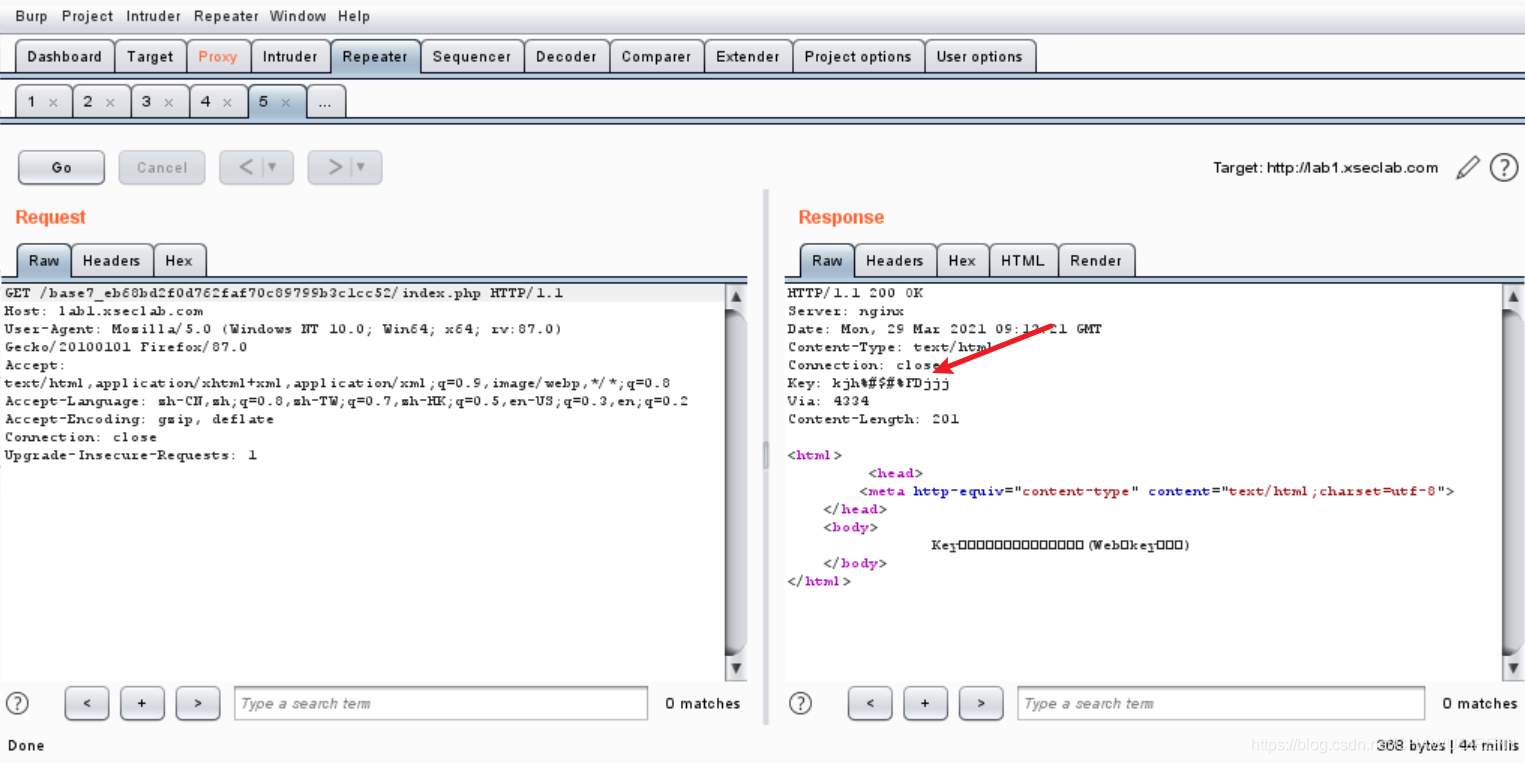The width and height of the screenshot is (1525, 763).
Task: Select Repeater sub-tab 4
Action: (206, 102)
